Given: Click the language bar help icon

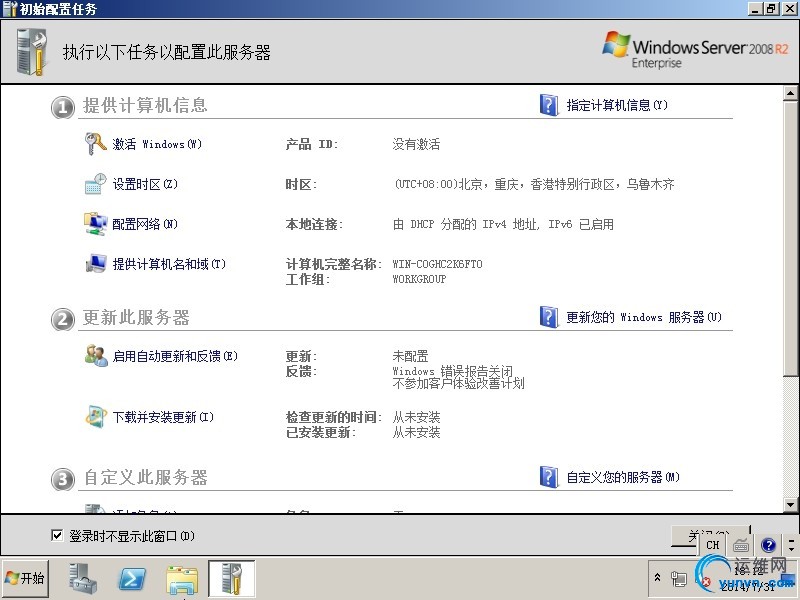Looking at the screenshot, I should 768,545.
